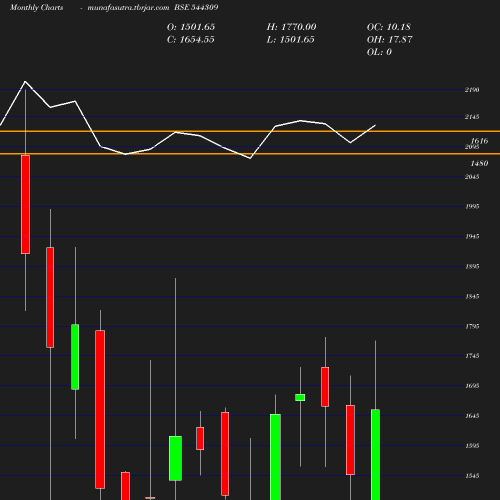Click the 1895 price axis label

coord(472,266)
